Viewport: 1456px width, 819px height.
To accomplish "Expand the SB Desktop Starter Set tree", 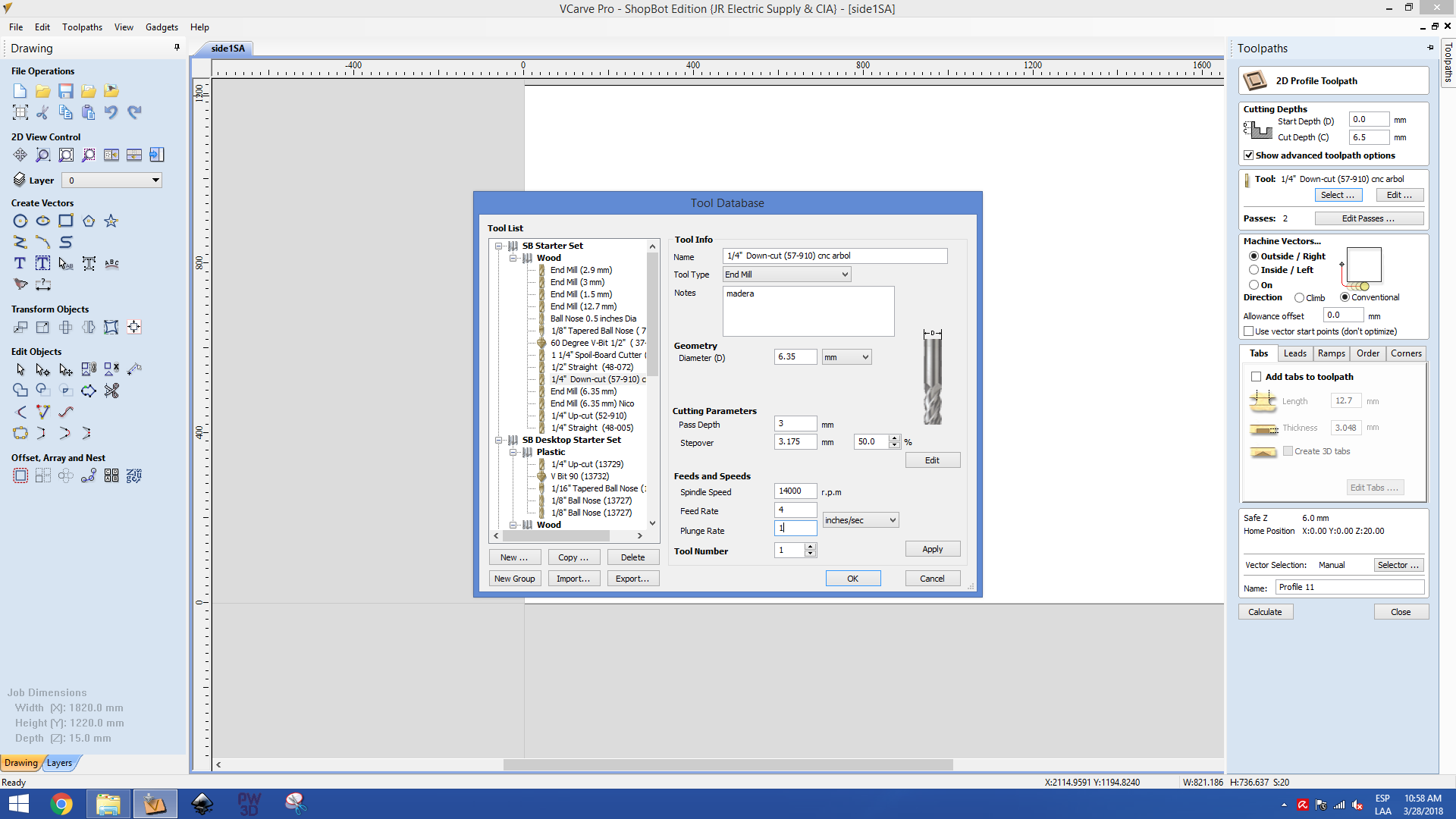I will coord(497,440).
